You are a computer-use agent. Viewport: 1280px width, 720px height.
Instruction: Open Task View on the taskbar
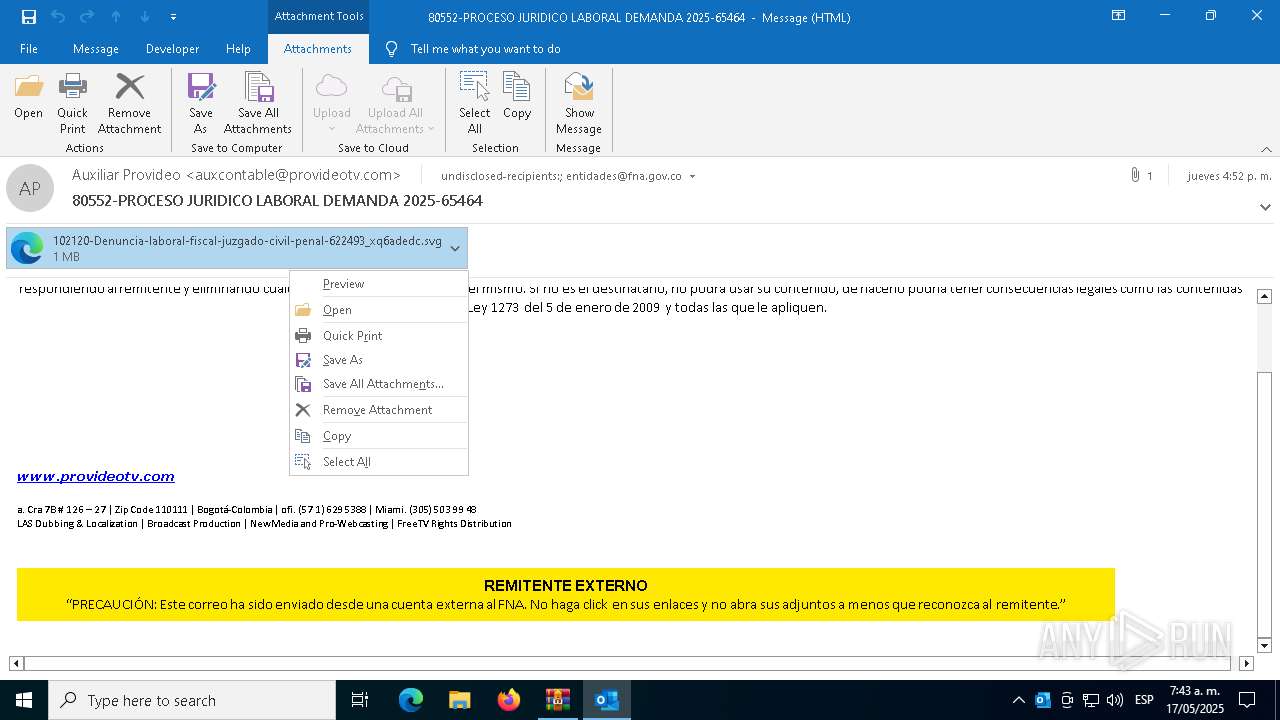[x=360, y=700]
